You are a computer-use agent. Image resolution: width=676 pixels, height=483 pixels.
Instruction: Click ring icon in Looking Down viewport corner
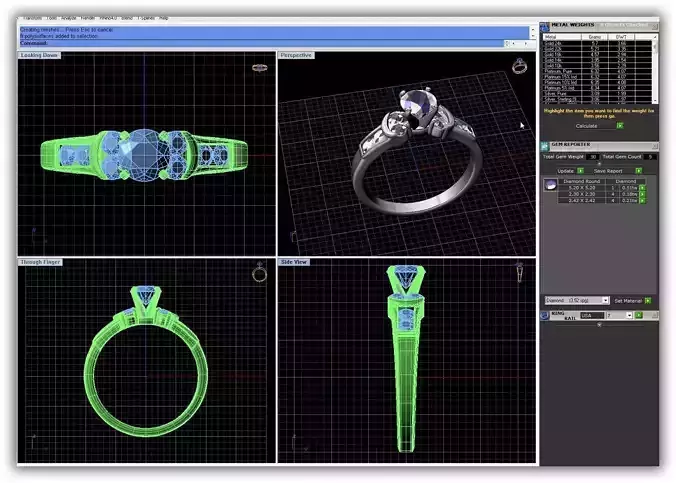[260, 68]
